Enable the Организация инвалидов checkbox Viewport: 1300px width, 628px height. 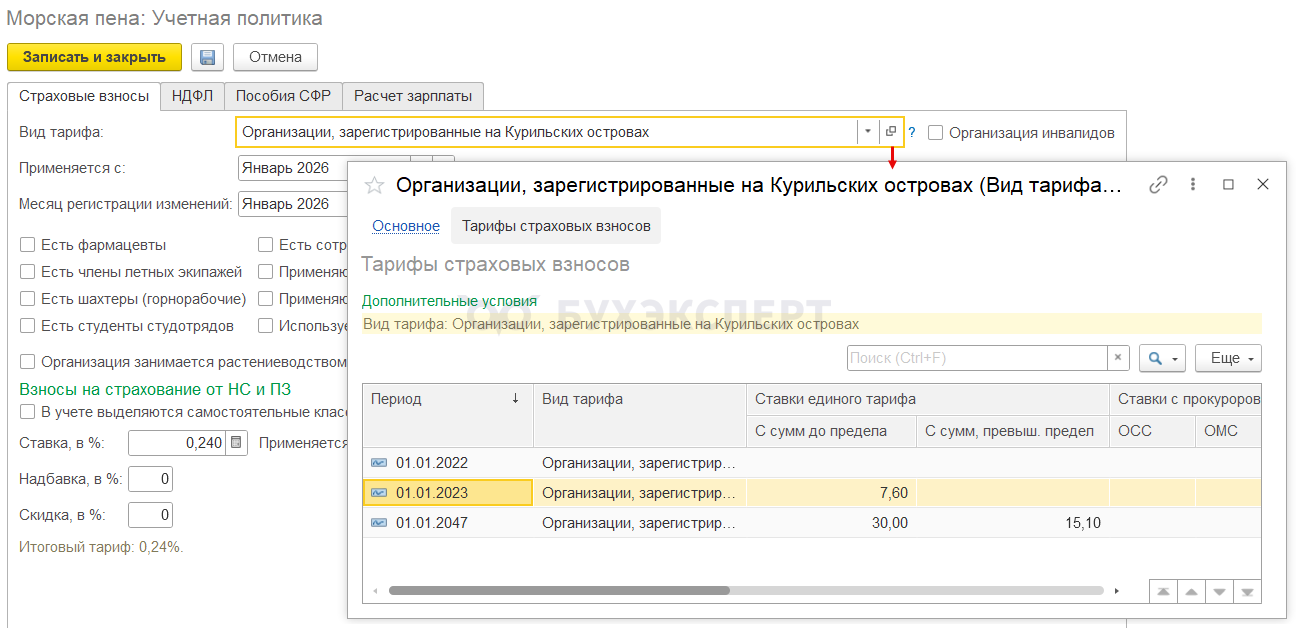click(x=936, y=132)
